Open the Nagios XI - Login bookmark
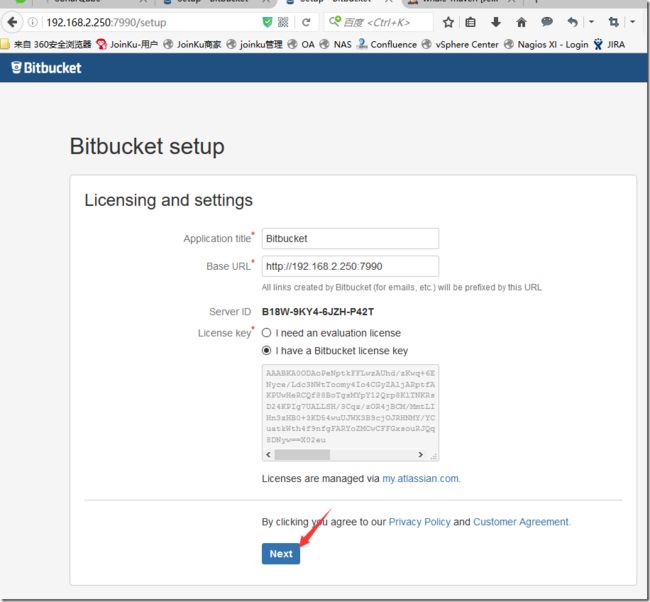 click(x=546, y=44)
